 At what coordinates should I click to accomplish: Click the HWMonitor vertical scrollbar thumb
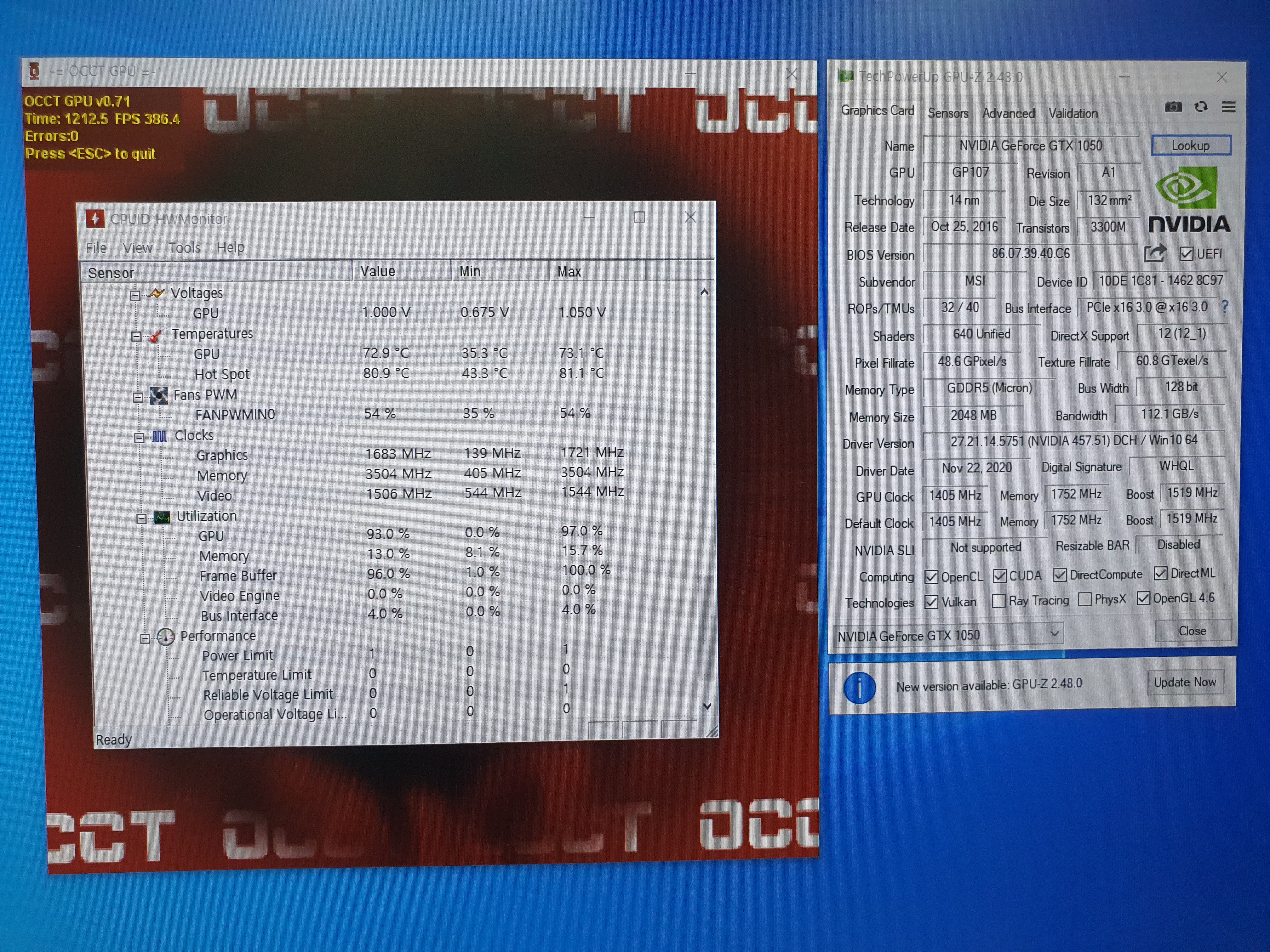(x=706, y=628)
